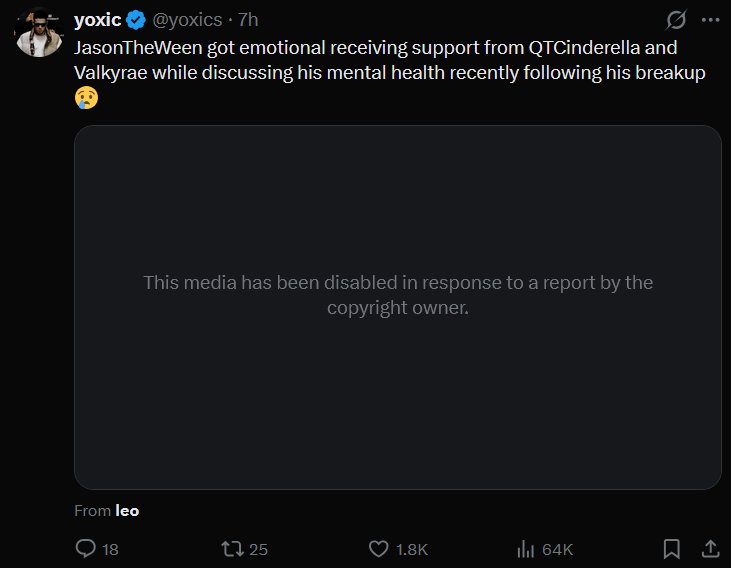Click the yoxic display name
This screenshot has width=731, height=568.
tap(97, 20)
